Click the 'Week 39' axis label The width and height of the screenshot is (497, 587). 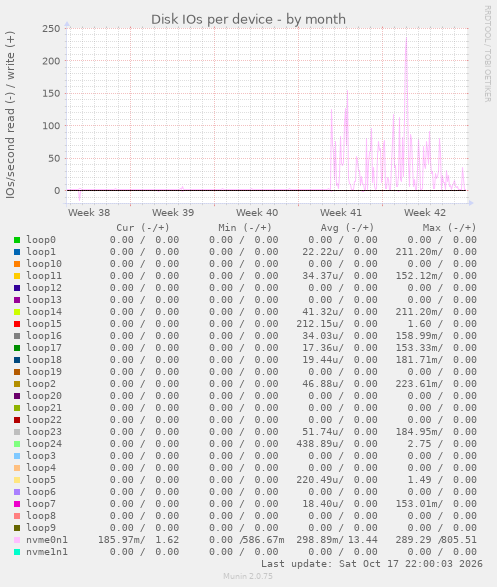[173, 213]
